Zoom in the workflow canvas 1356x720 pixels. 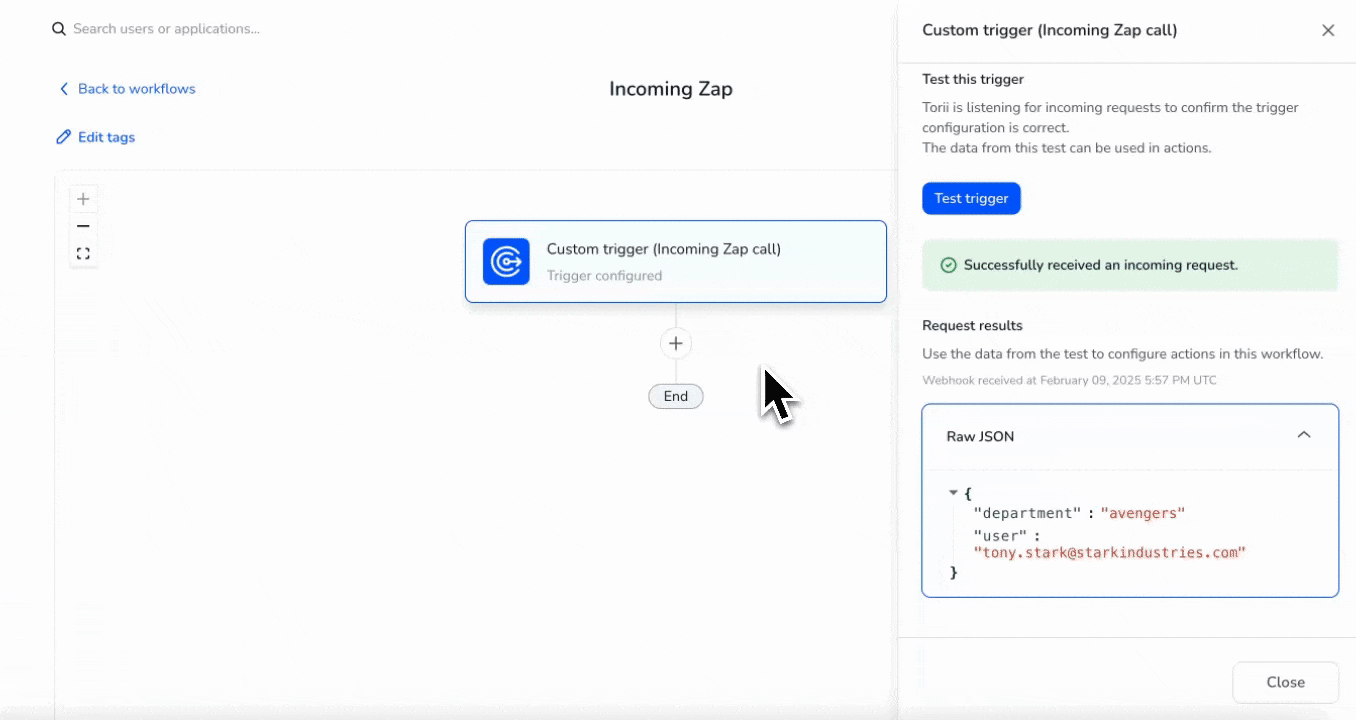pyautogui.click(x=83, y=199)
